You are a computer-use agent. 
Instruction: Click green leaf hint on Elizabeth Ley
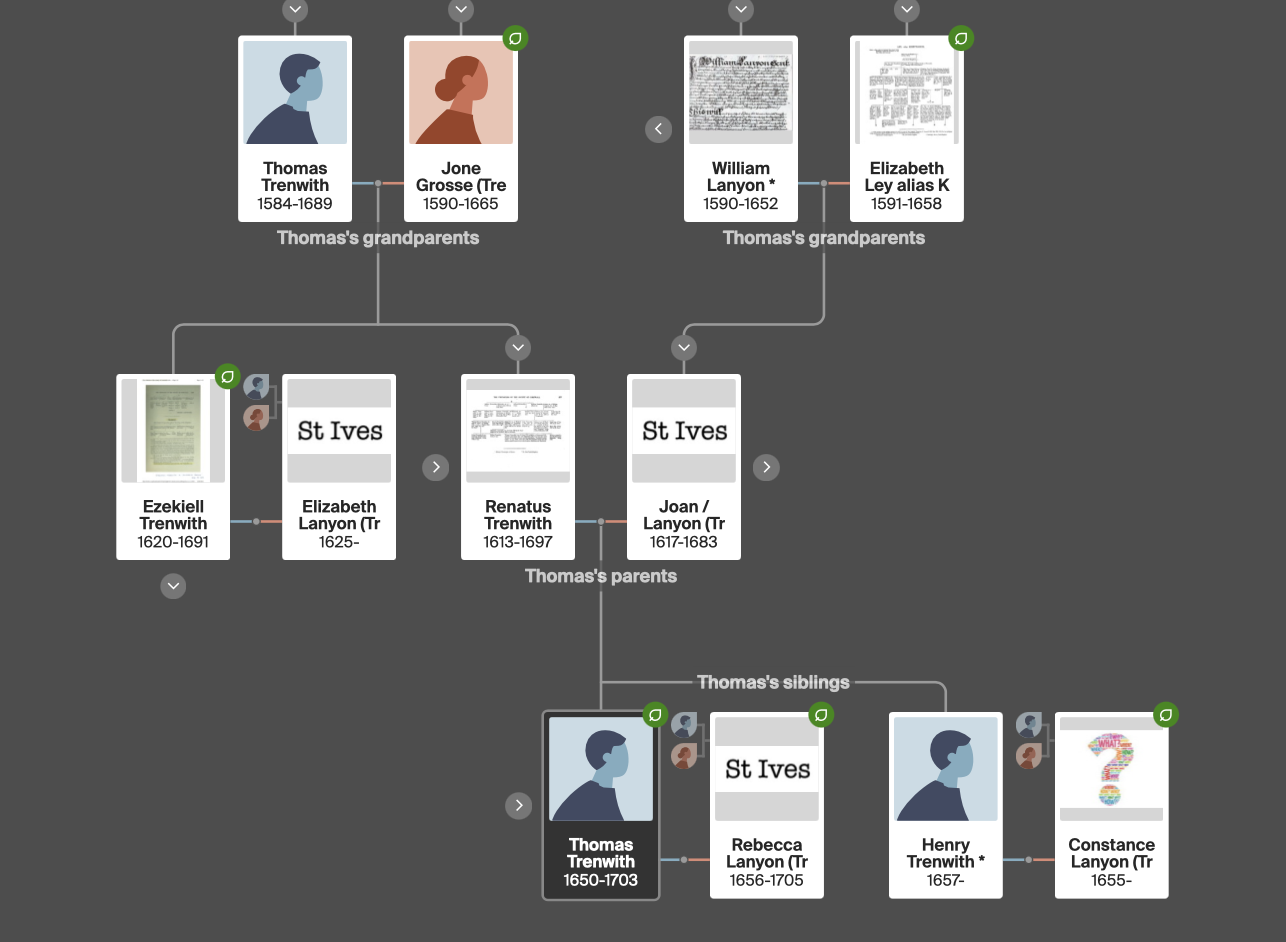961,39
